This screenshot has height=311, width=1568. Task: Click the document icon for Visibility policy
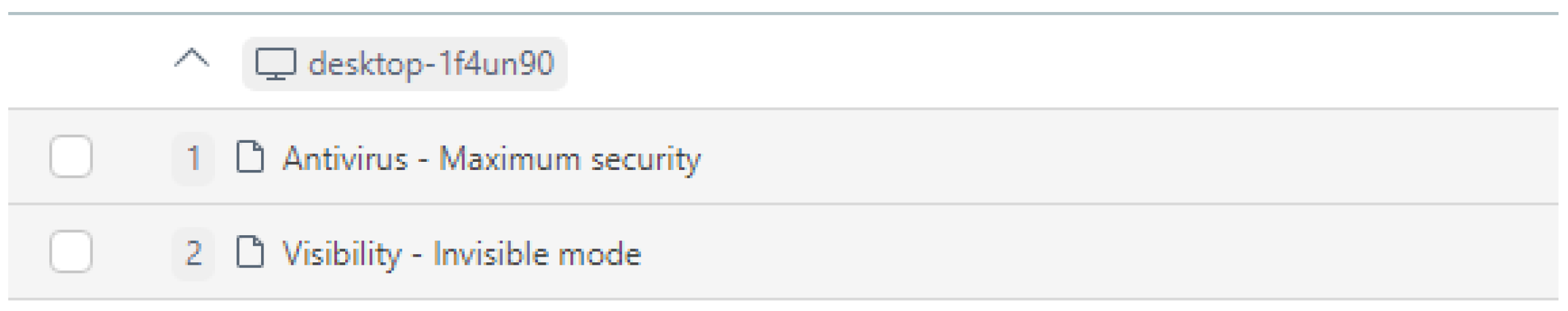tap(250, 253)
